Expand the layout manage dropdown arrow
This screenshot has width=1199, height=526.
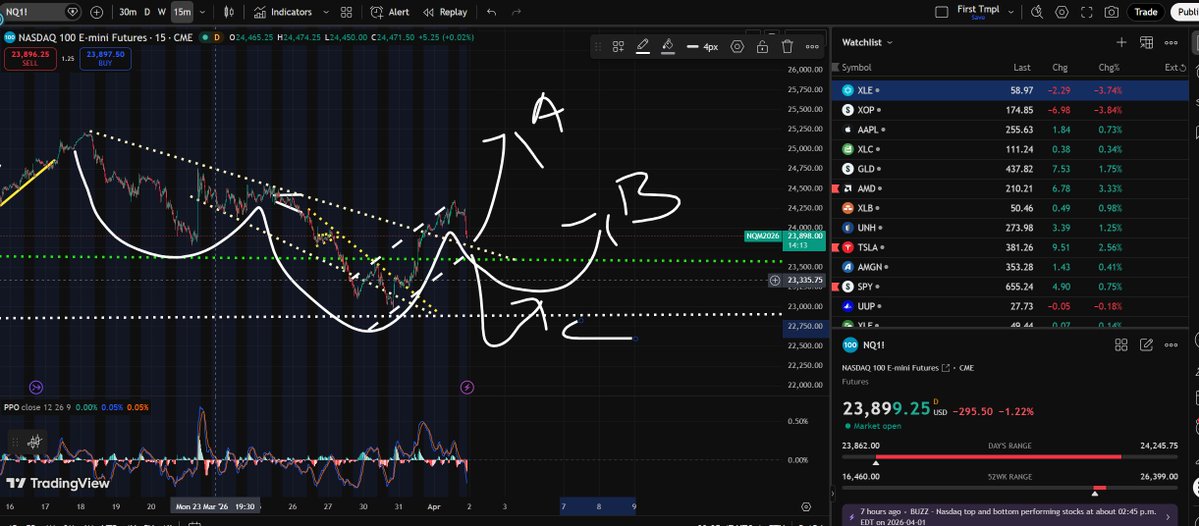pyautogui.click(x=1011, y=12)
